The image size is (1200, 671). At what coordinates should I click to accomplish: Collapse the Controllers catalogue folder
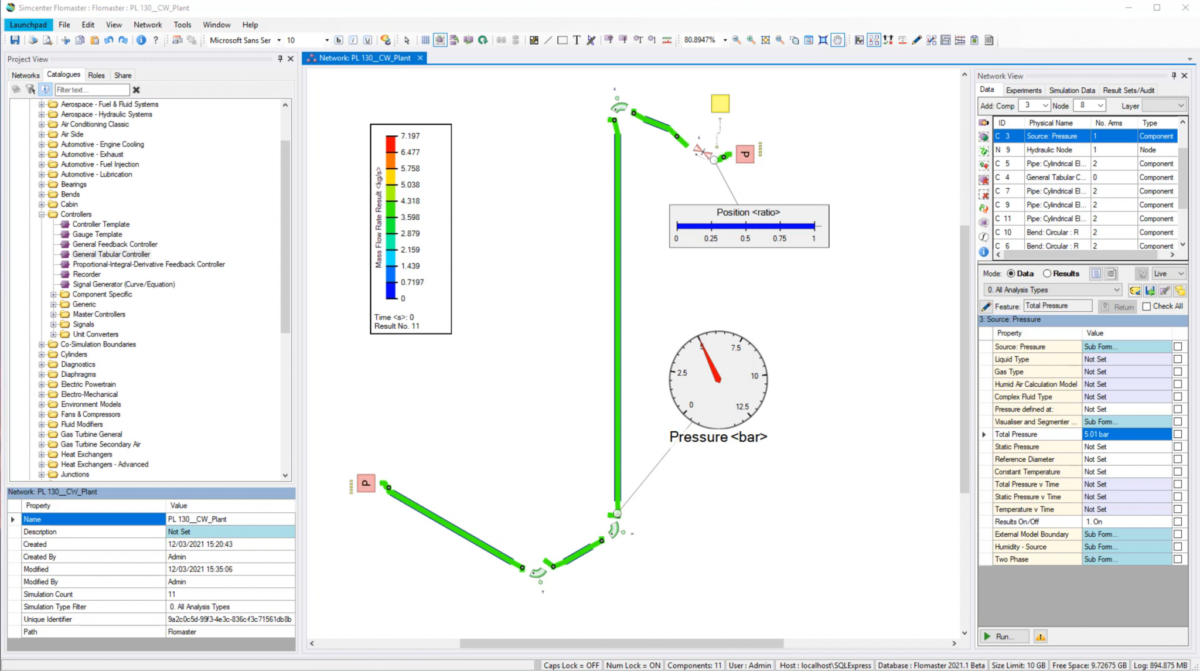click(x=42, y=214)
